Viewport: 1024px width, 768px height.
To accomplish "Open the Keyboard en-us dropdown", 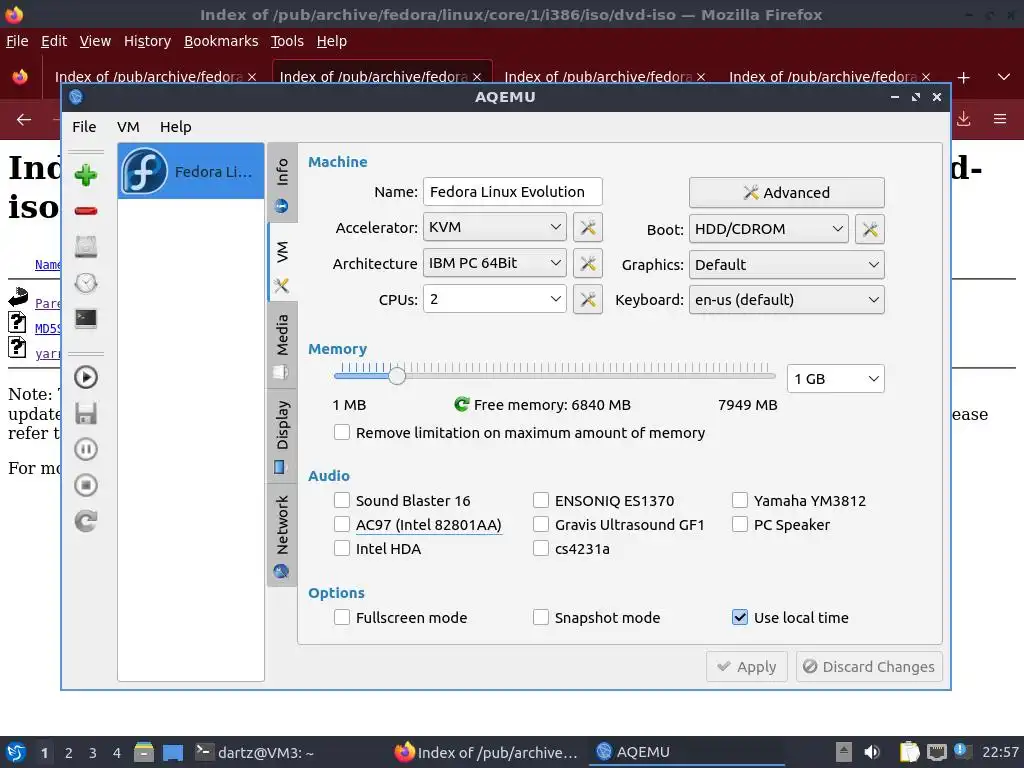I will 787,300.
